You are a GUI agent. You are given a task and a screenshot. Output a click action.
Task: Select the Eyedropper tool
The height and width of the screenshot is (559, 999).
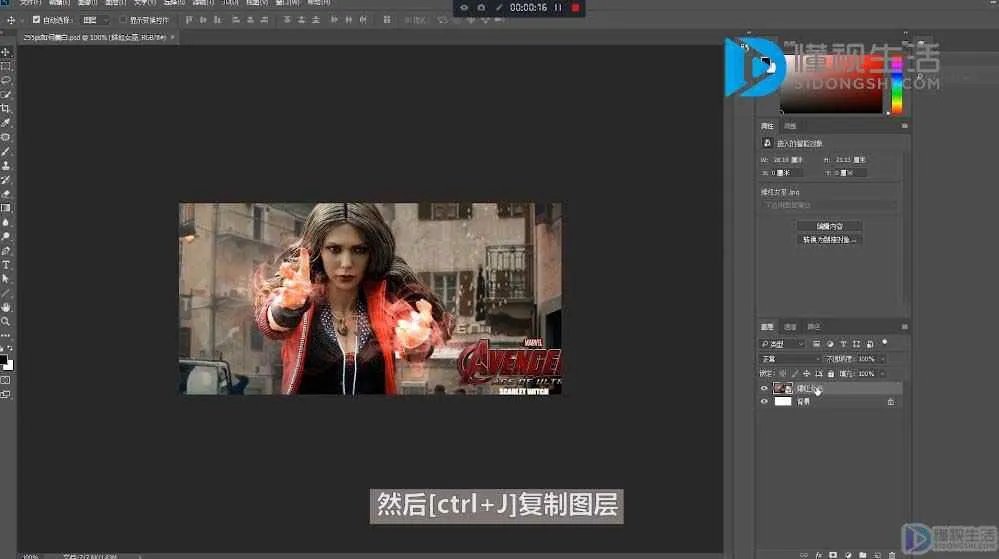[x=6, y=122]
